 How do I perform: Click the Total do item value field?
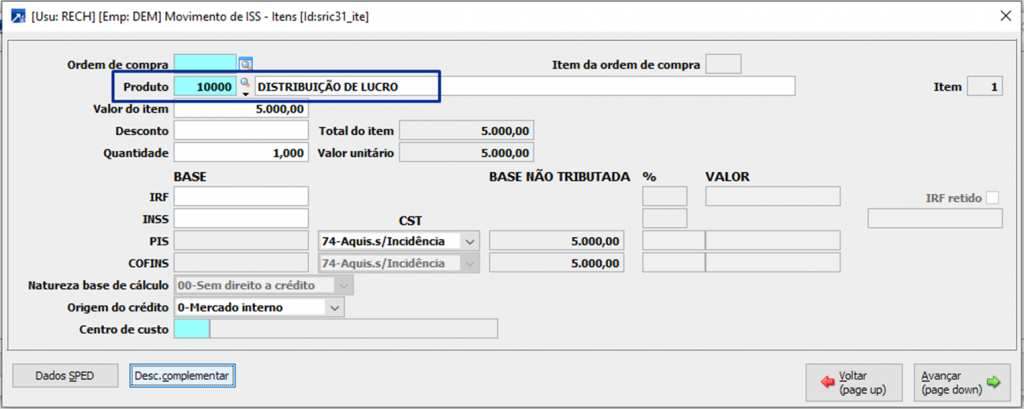click(466, 131)
